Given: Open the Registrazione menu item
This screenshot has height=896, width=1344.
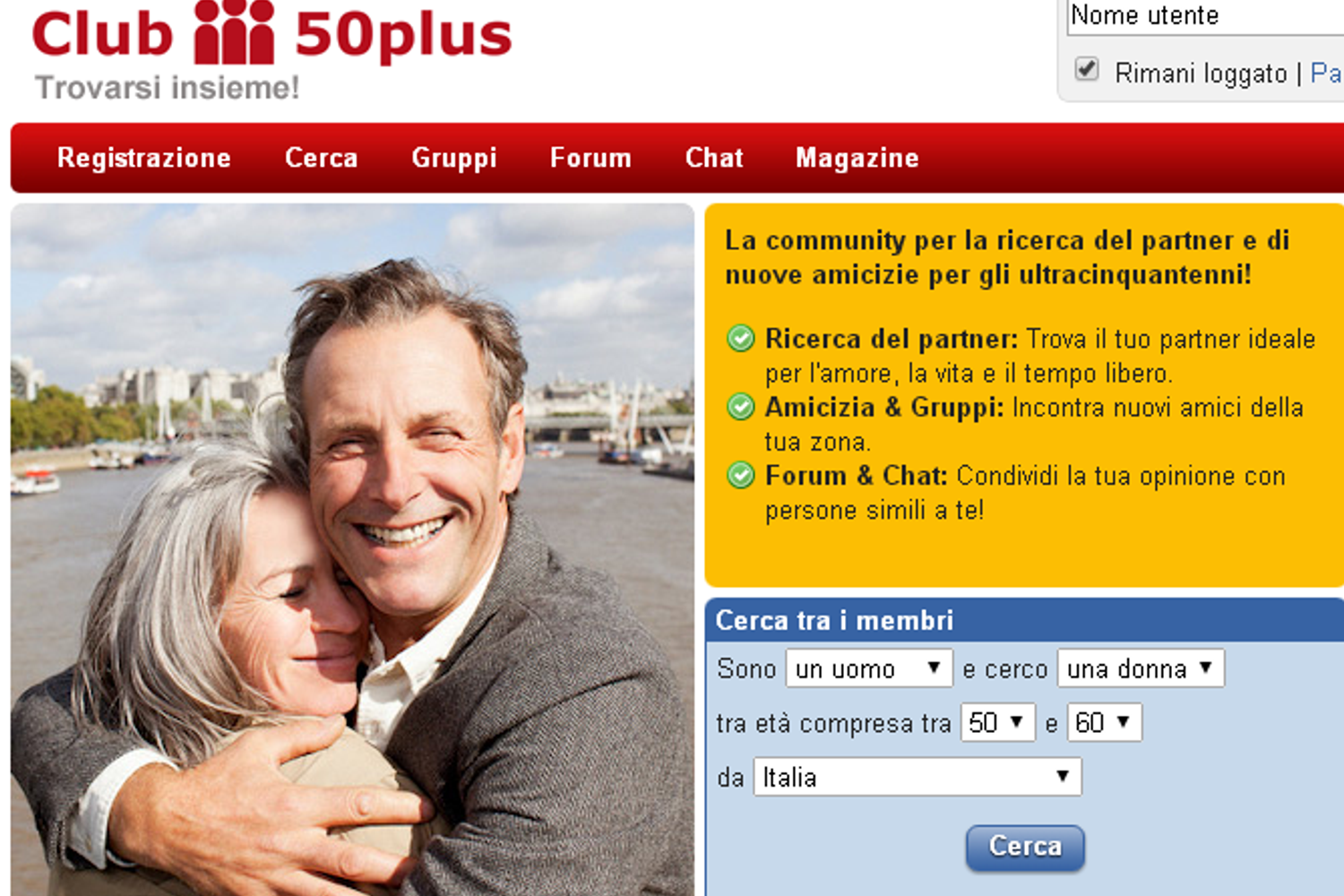Looking at the screenshot, I should coord(144,158).
